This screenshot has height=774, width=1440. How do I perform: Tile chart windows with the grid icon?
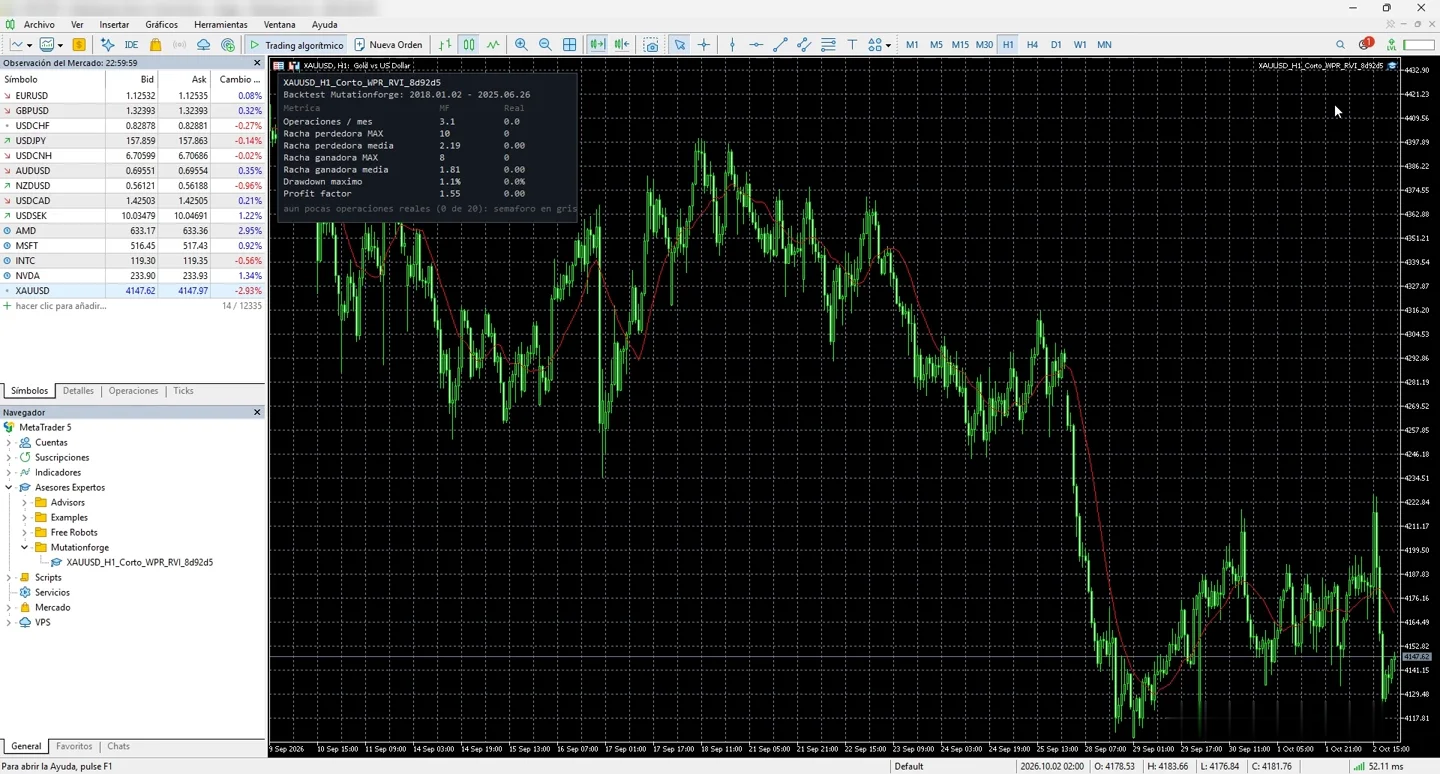569,45
